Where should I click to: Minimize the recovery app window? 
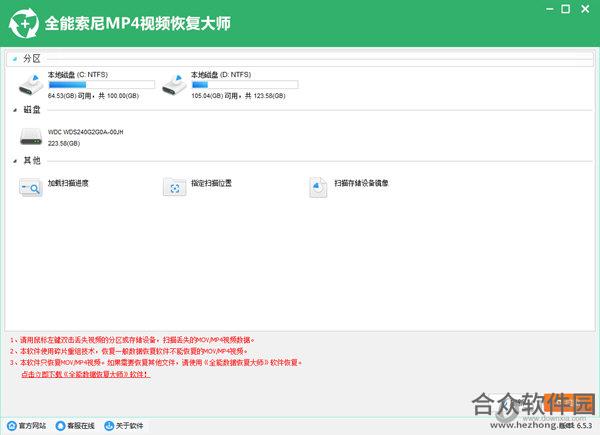[x=550, y=9]
